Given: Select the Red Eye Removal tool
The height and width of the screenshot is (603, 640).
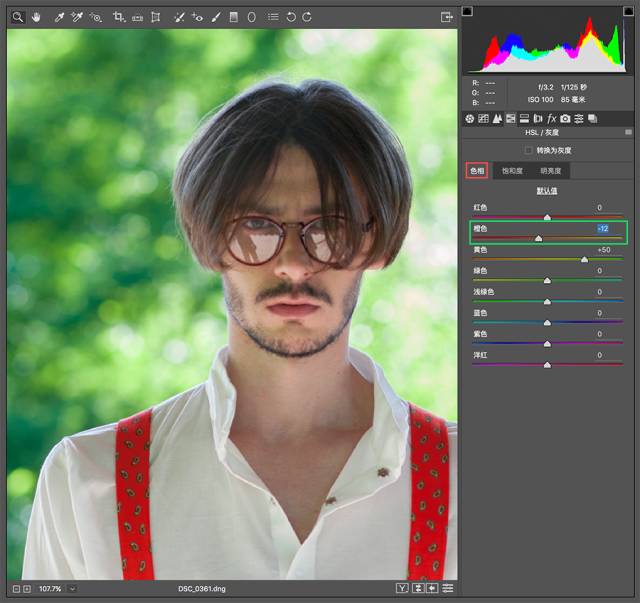Looking at the screenshot, I should click(198, 17).
